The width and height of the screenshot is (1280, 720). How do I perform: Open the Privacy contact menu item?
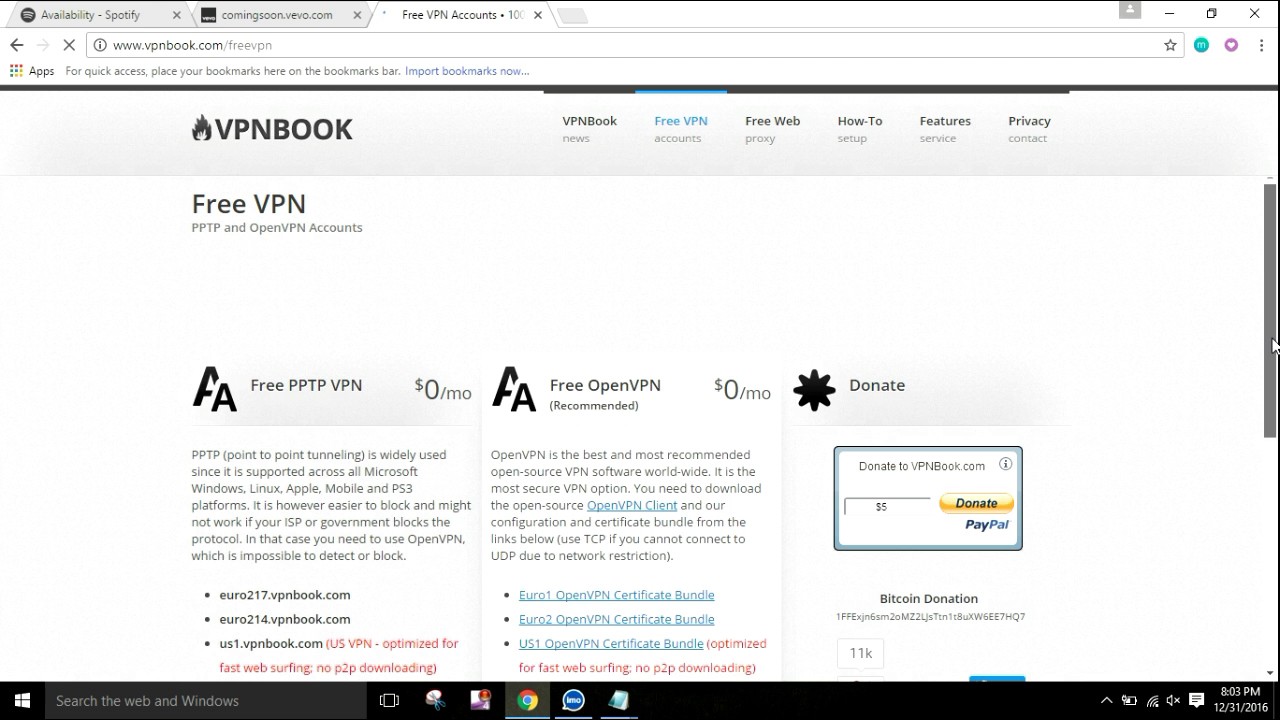[1029, 129]
